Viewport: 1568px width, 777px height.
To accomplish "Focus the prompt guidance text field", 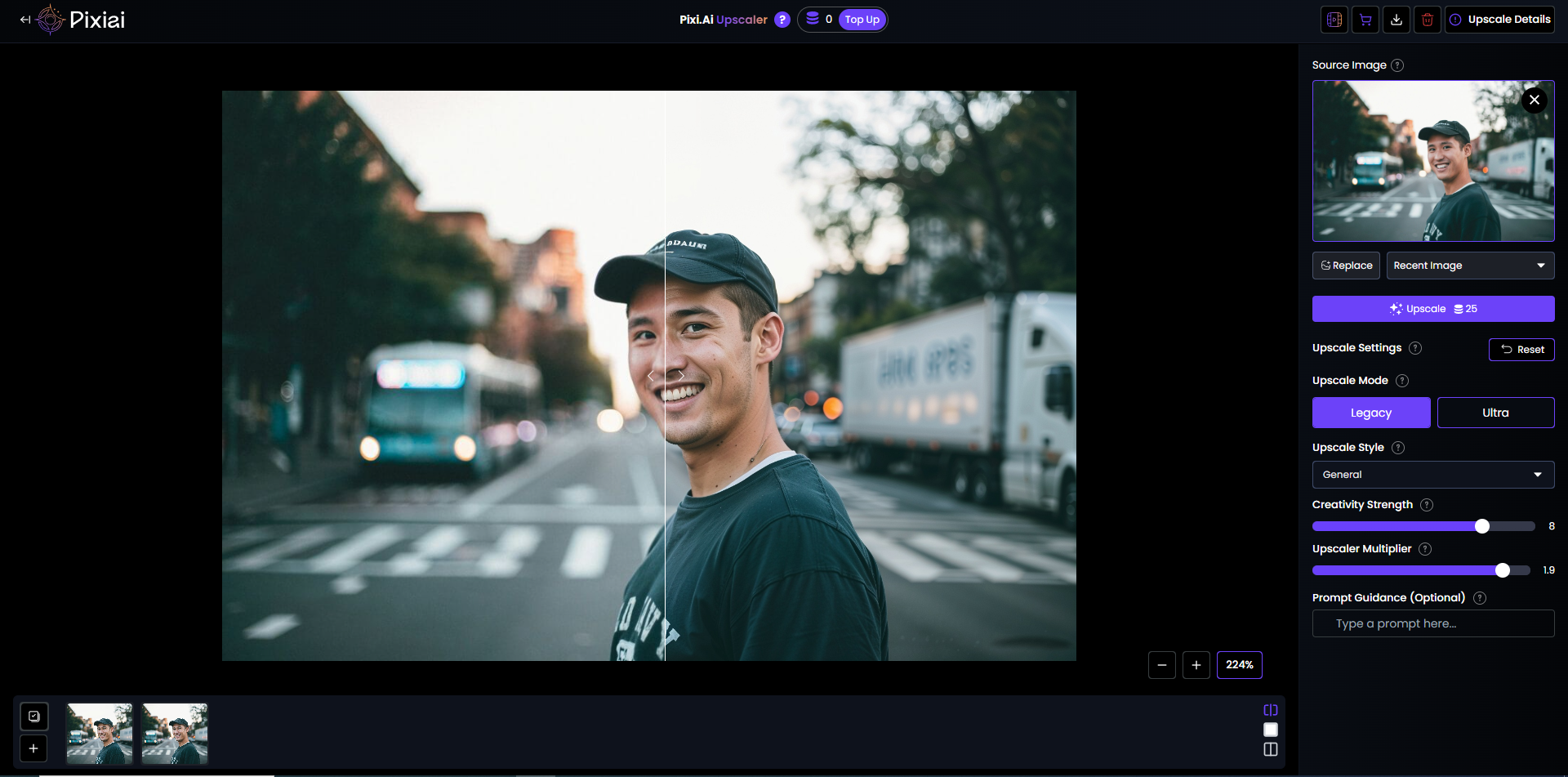I will click(1433, 623).
